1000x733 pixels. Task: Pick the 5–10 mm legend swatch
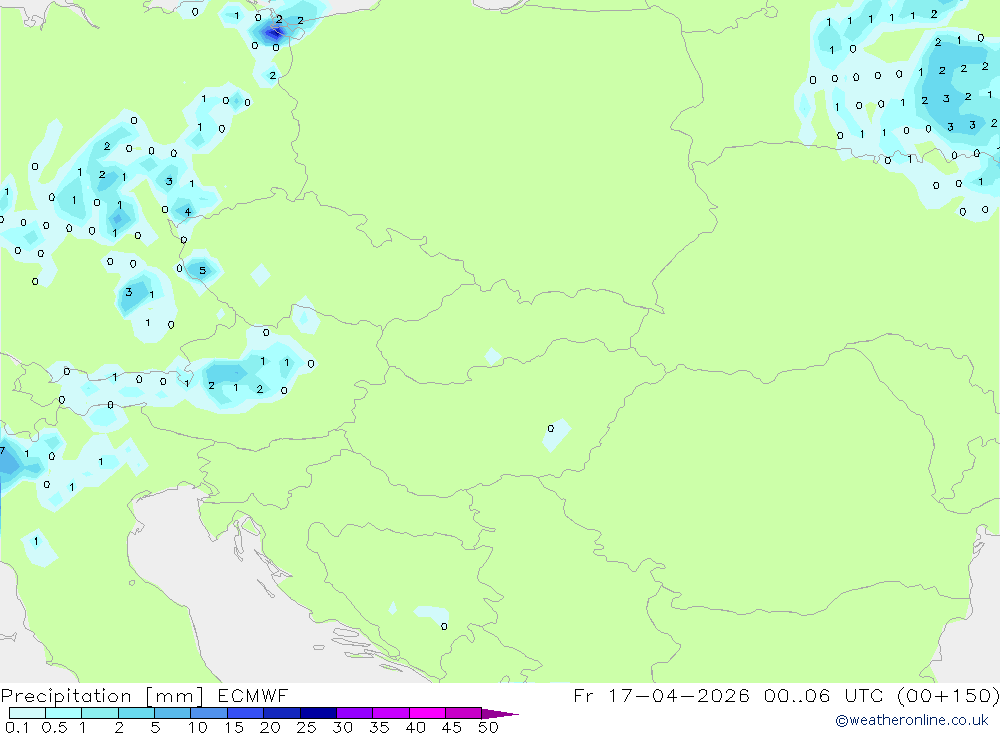(x=172, y=713)
